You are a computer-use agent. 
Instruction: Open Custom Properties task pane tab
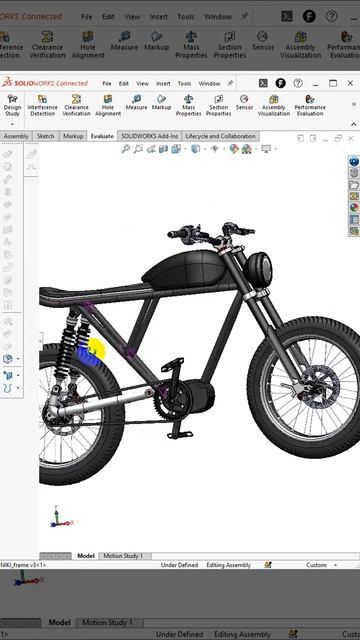pos(354,220)
